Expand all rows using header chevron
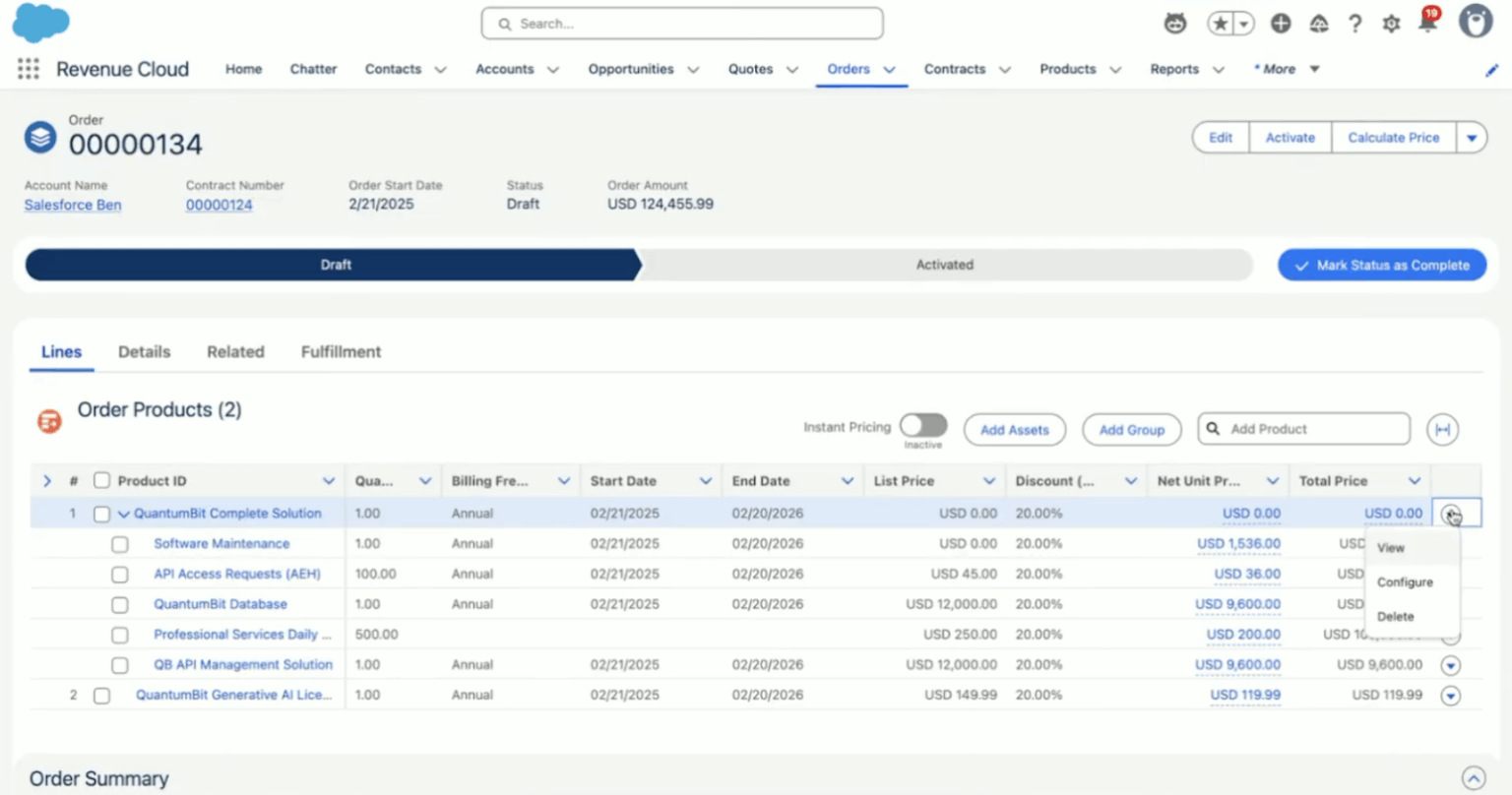The width and height of the screenshot is (1512, 795). tap(46, 481)
